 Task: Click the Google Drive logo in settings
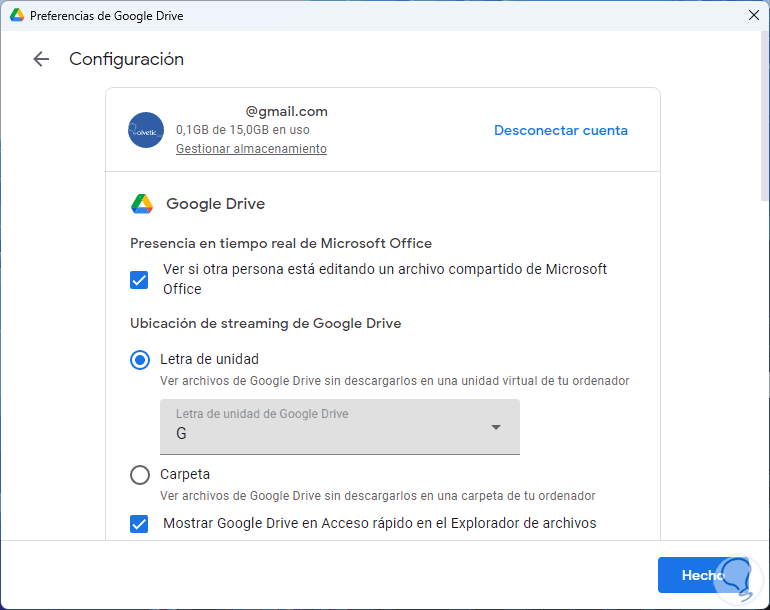142,204
